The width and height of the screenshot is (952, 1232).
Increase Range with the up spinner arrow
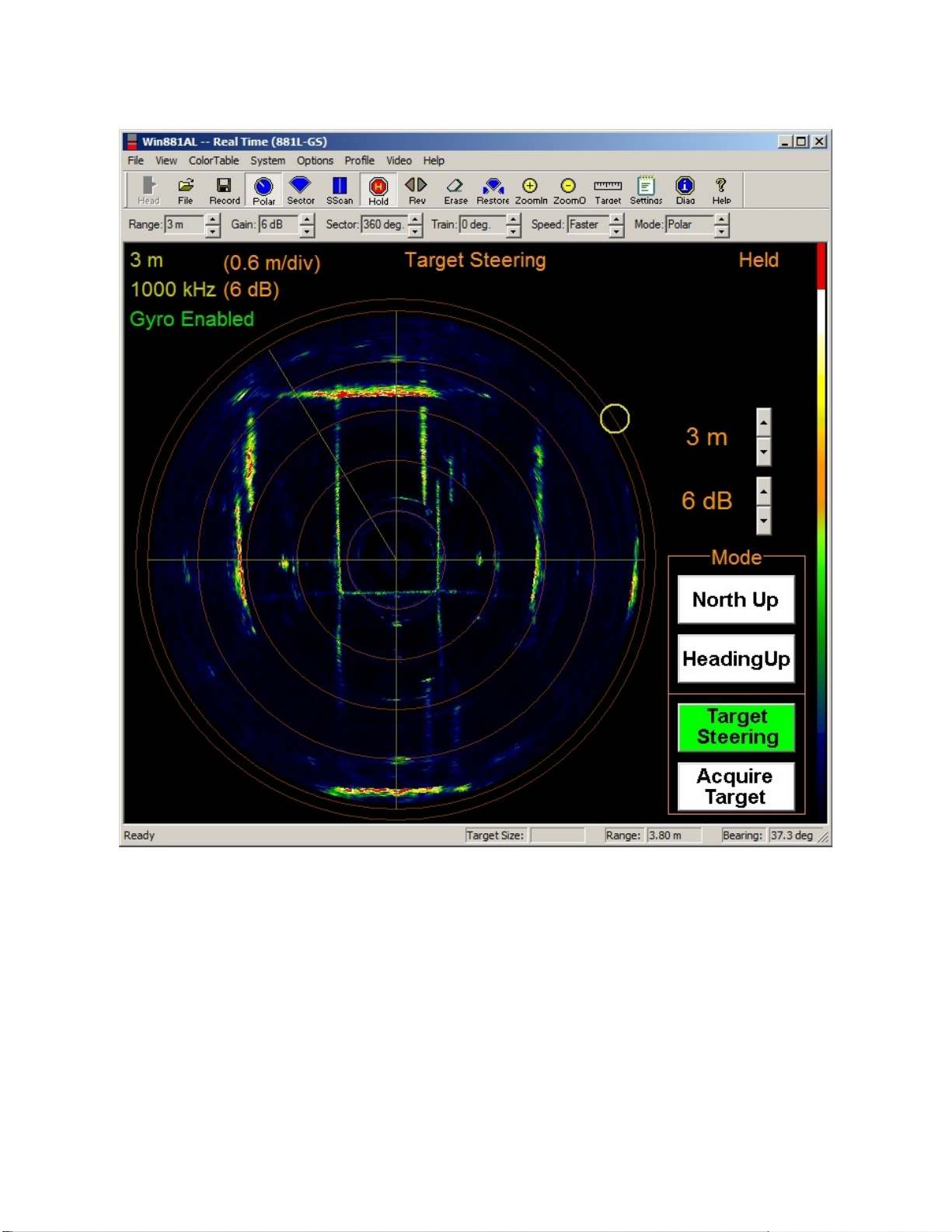(x=213, y=219)
